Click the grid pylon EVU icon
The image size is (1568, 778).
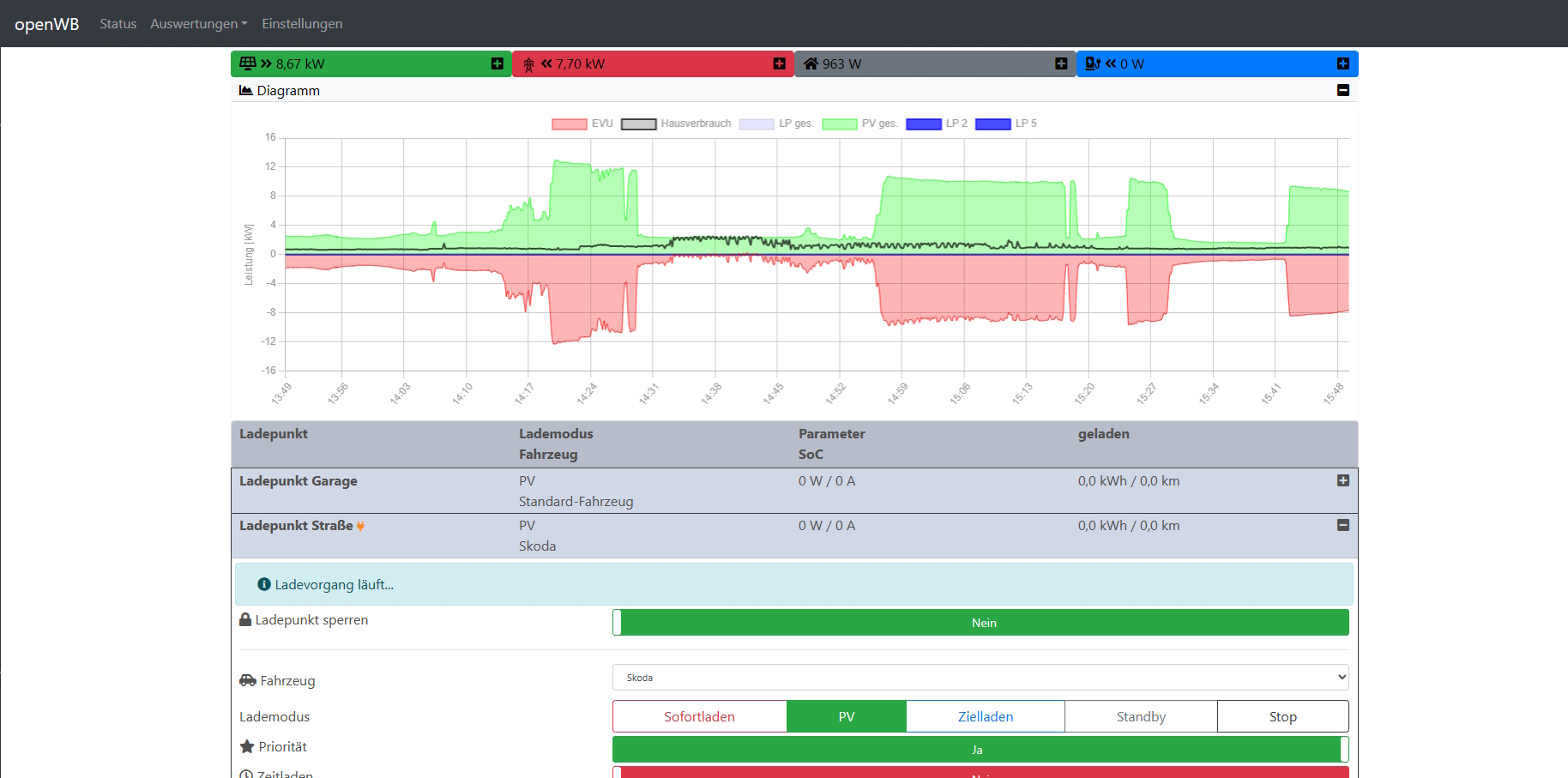528,64
